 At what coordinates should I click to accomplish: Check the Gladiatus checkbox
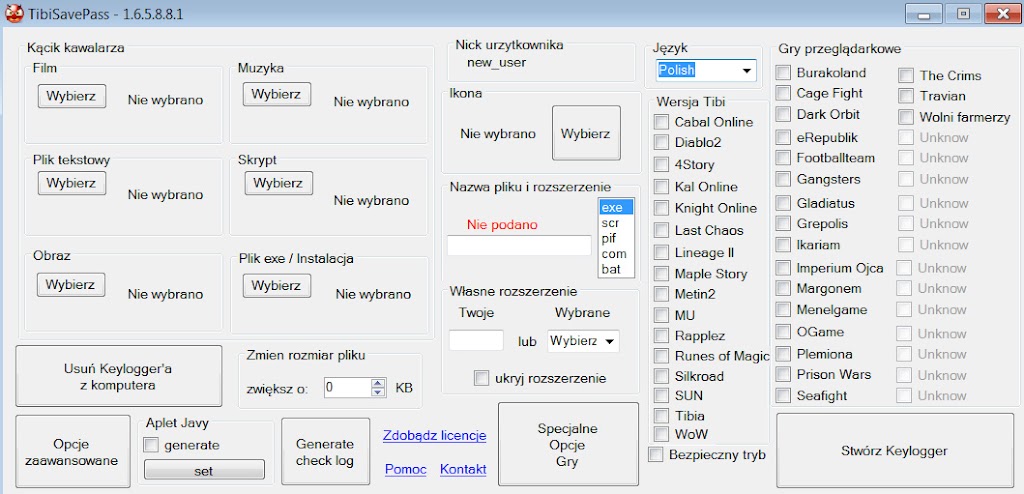(x=783, y=203)
